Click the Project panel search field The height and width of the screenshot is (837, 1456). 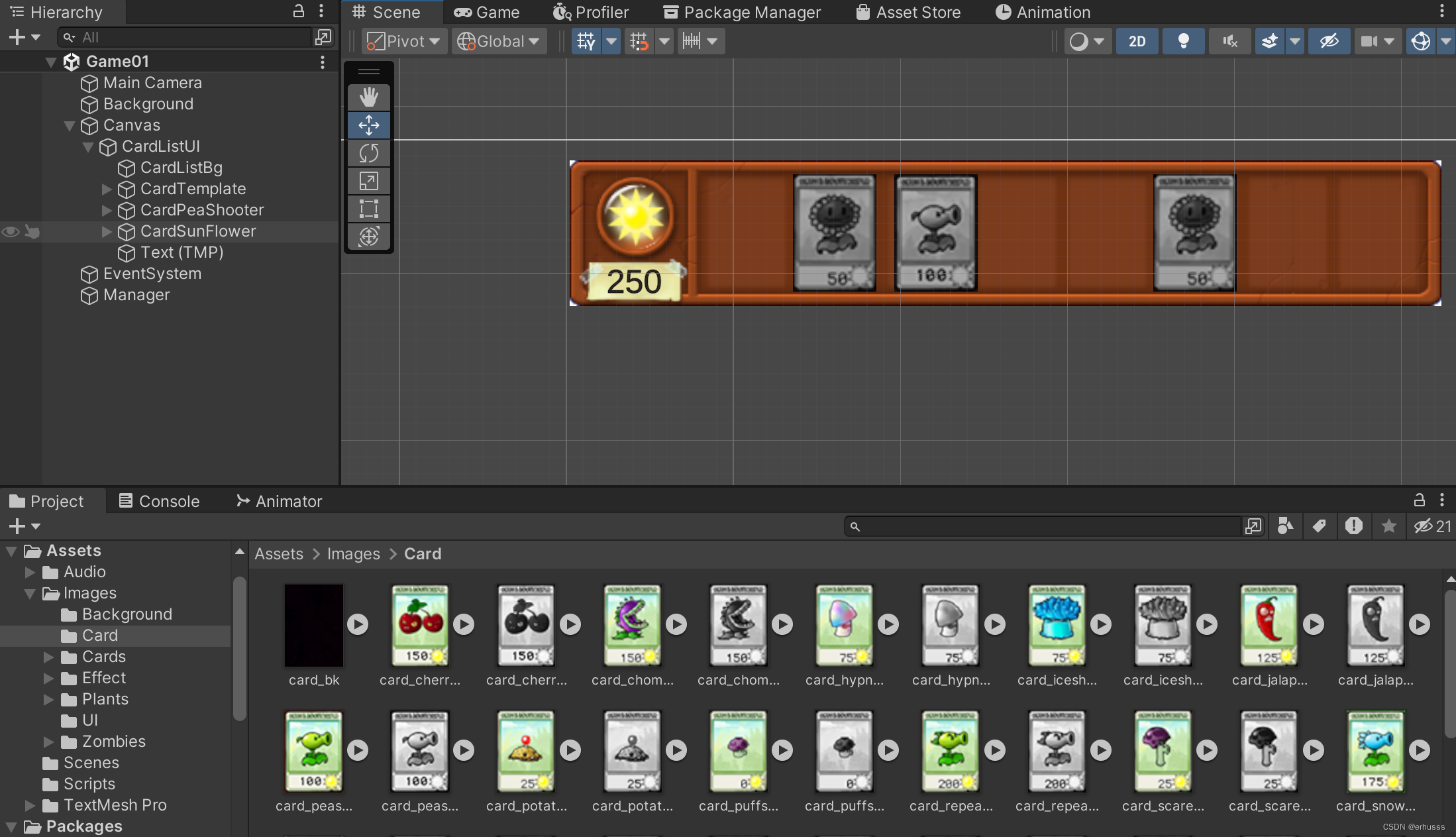coord(1047,526)
